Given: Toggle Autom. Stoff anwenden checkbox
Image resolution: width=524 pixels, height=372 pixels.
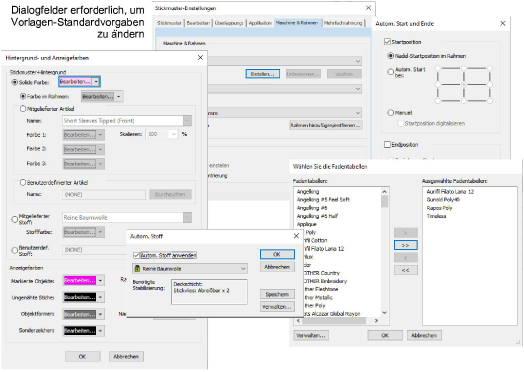Looking at the screenshot, I should pos(136,255).
